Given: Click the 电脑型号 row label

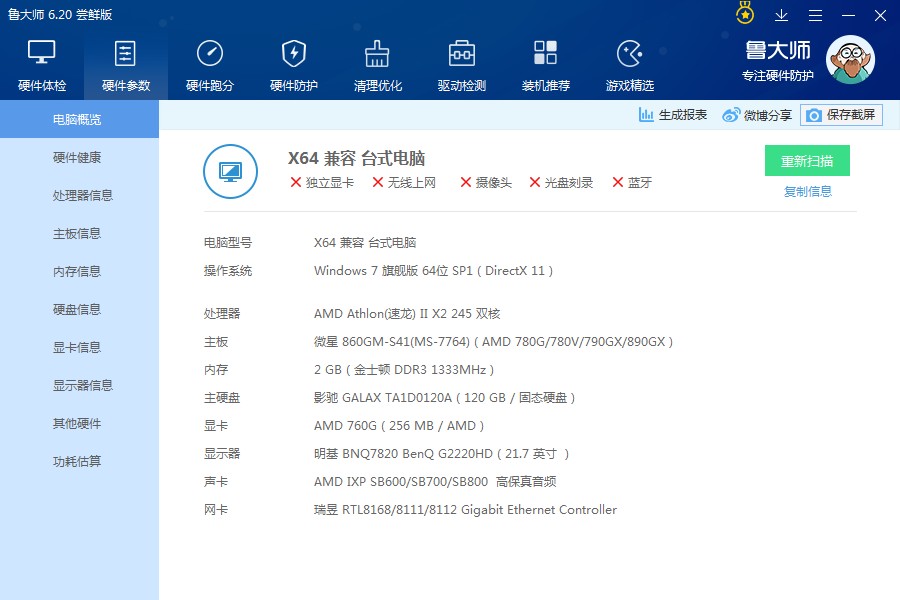Looking at the screenshot, I should click(x=228, y=242).
